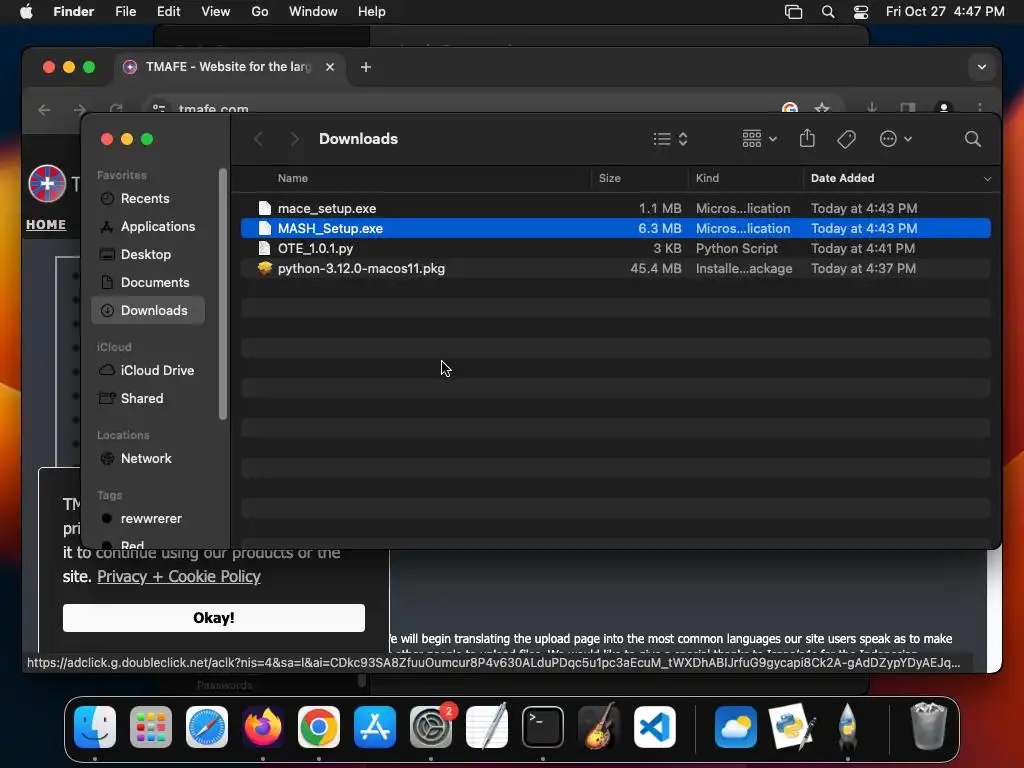Screen dimensions: 1024x768
Task: Click the menu bar date and time
Action: click(945, 12)
